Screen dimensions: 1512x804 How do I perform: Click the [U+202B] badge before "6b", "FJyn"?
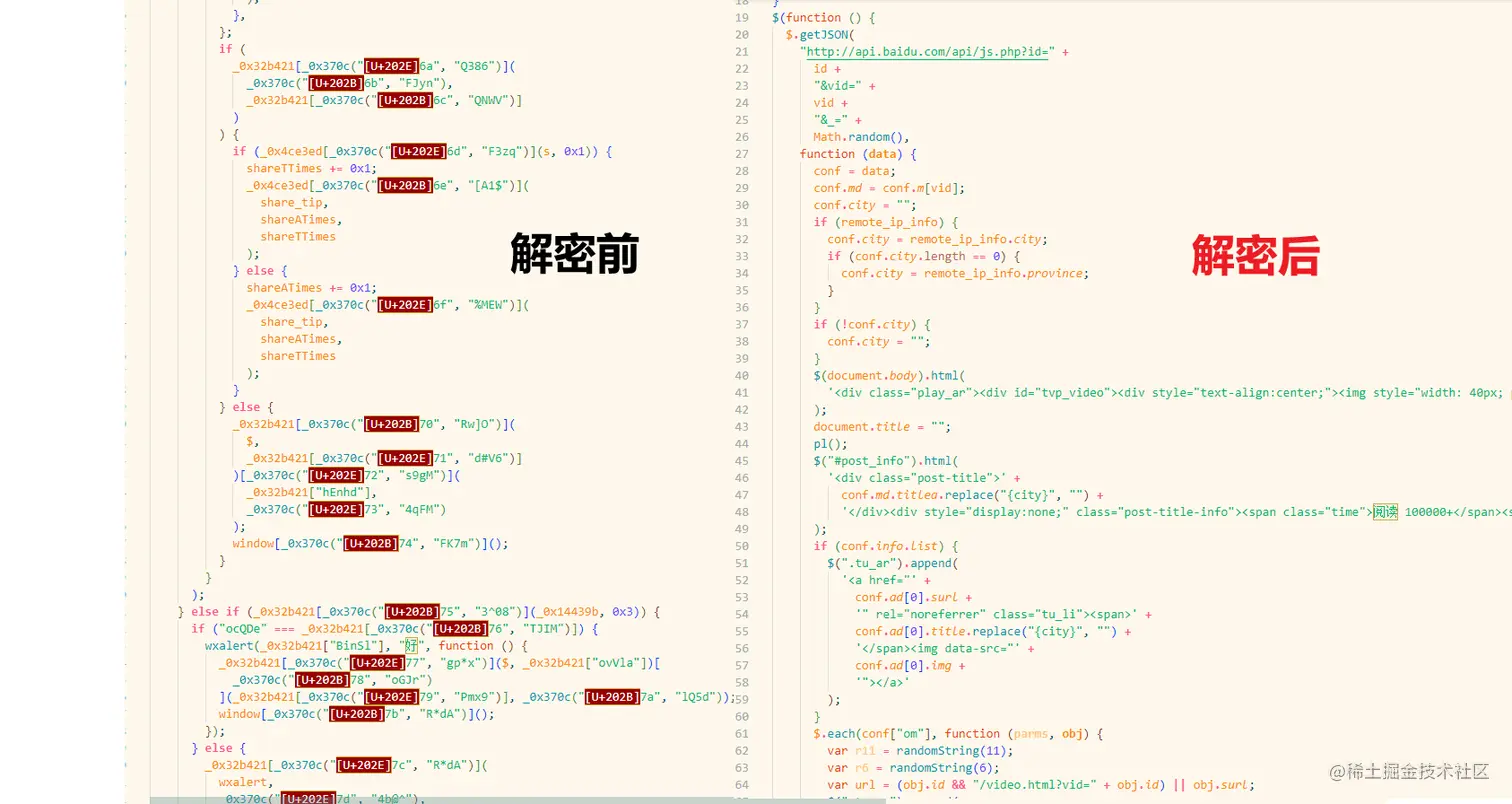click(338, 83)
